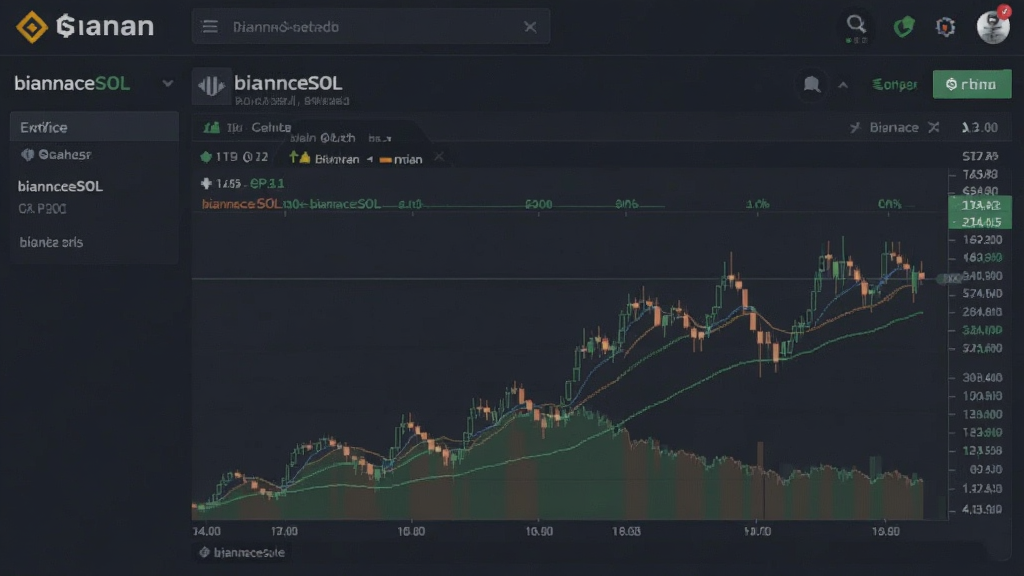Screen dimensions: 1024x576
Task: Click the orange mian color swatch
Action: click(x=385, y=159)
